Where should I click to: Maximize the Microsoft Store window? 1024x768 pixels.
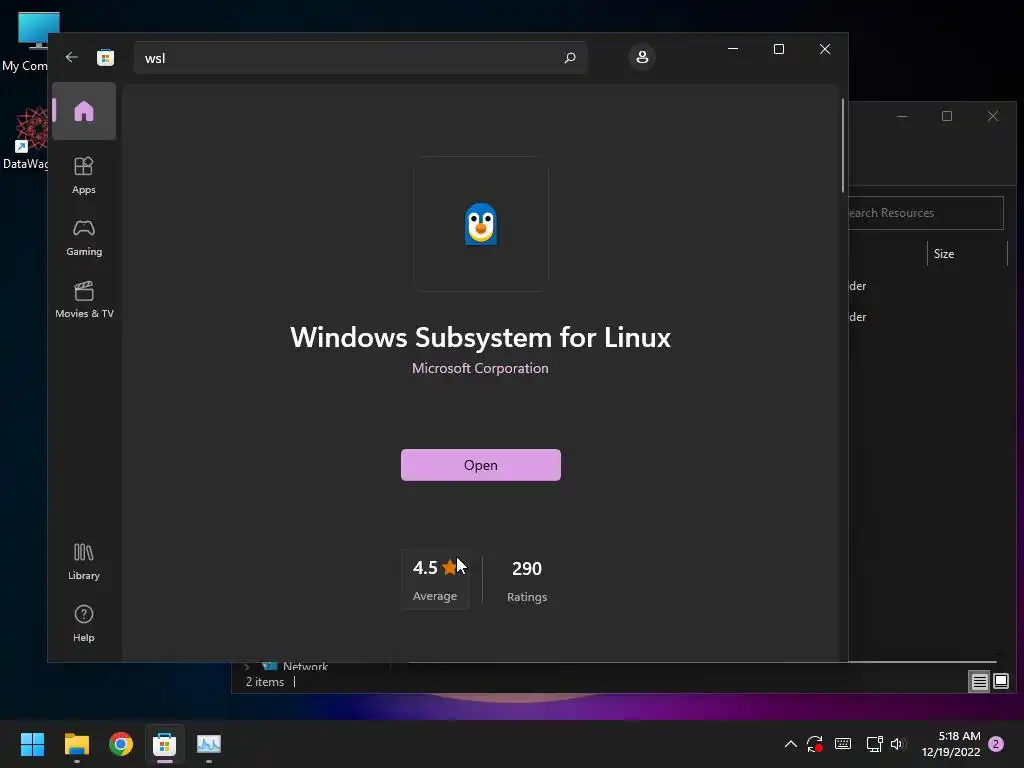(x=778, y=49)
